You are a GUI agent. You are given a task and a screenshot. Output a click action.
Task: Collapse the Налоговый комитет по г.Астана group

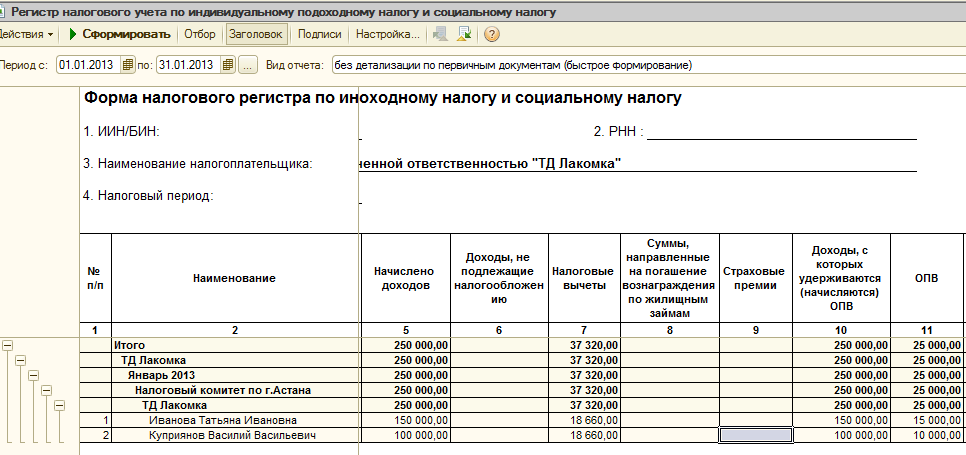(x=46, y=390)
